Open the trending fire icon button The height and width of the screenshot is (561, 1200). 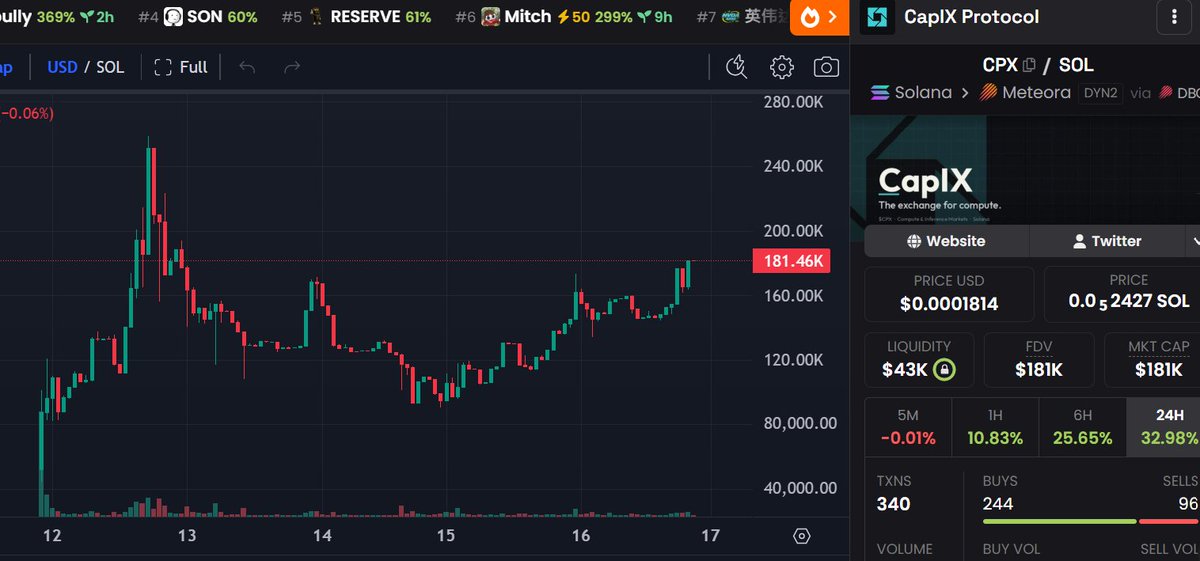[821, 17]
